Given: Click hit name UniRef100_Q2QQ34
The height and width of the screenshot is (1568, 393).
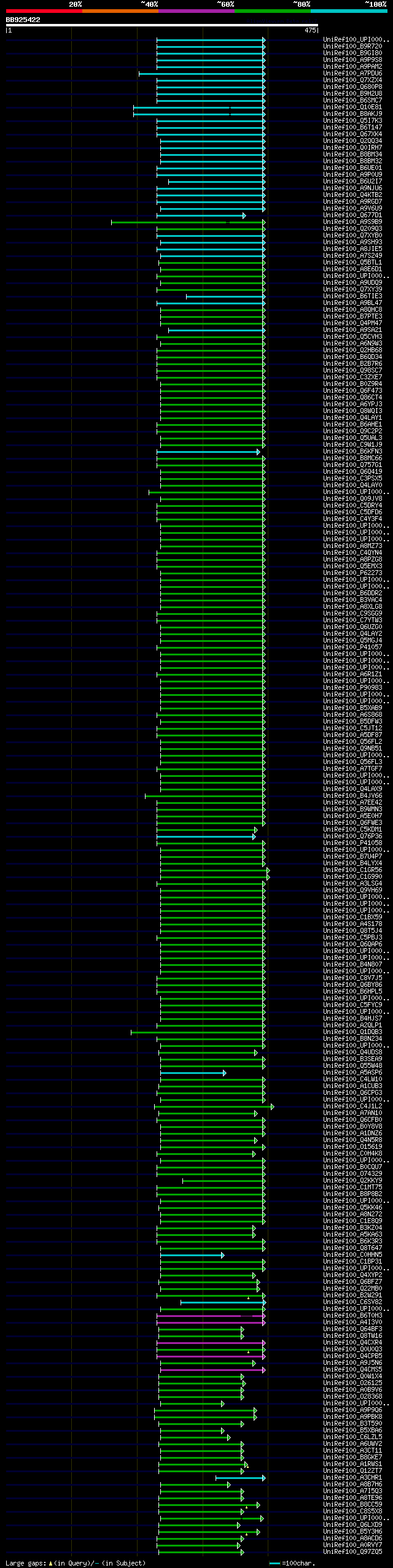Looking at the screenshot, I should [352, 141].
